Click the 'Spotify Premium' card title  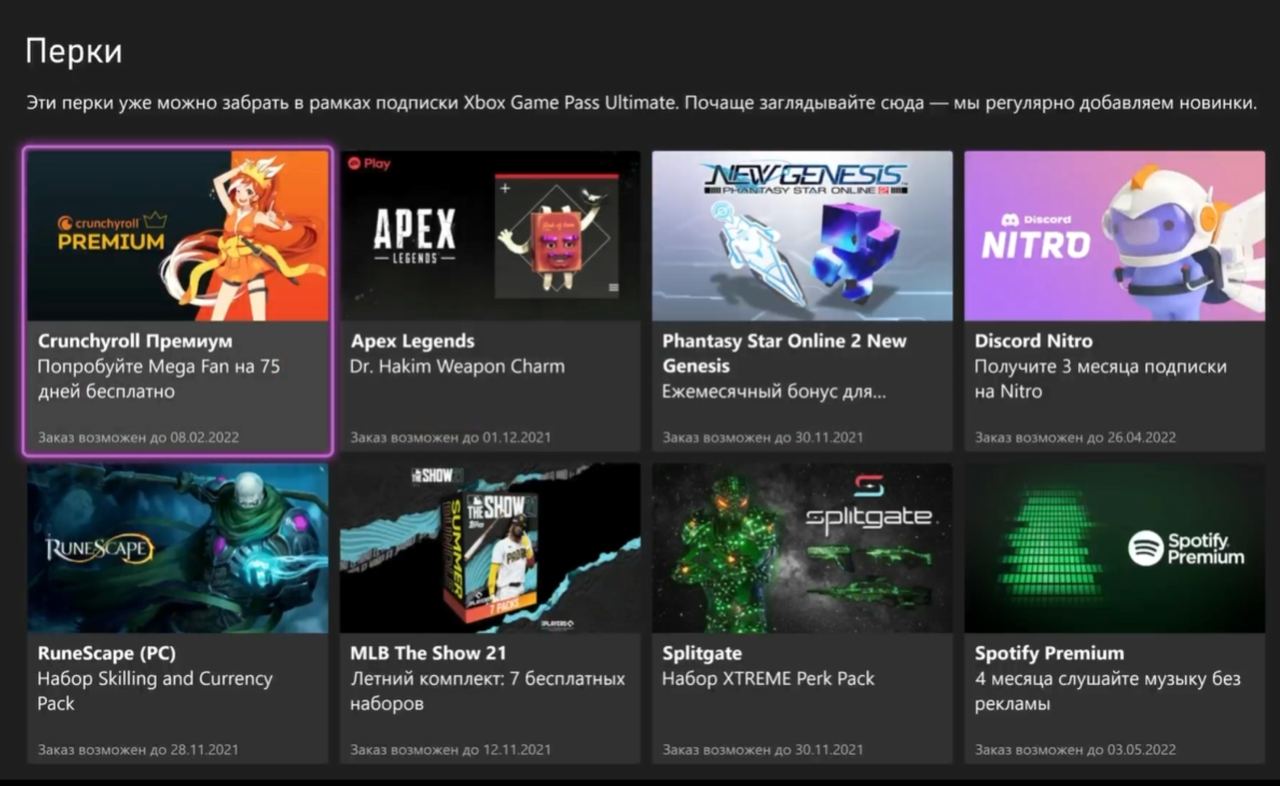(x=1049, y=653)
